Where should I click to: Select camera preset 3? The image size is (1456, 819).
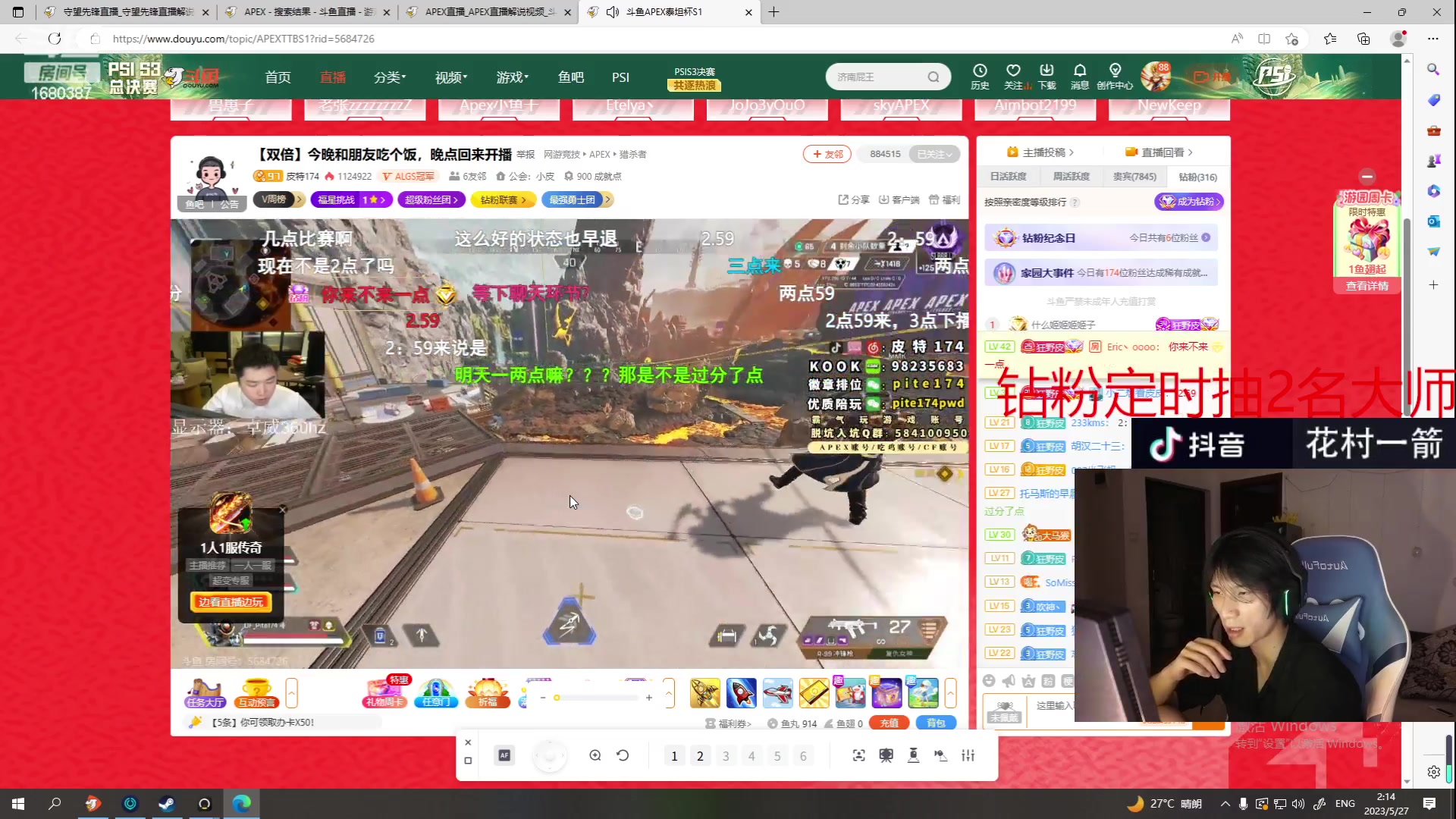(x=726, y=756)
